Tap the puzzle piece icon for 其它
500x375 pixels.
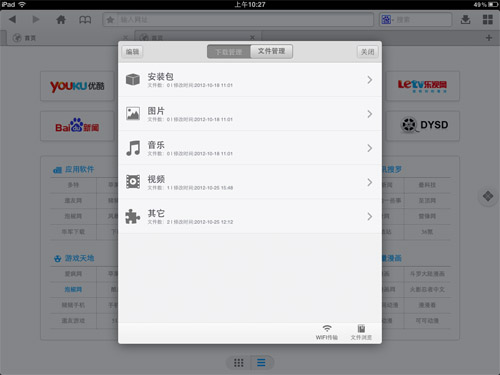(133, 216)
